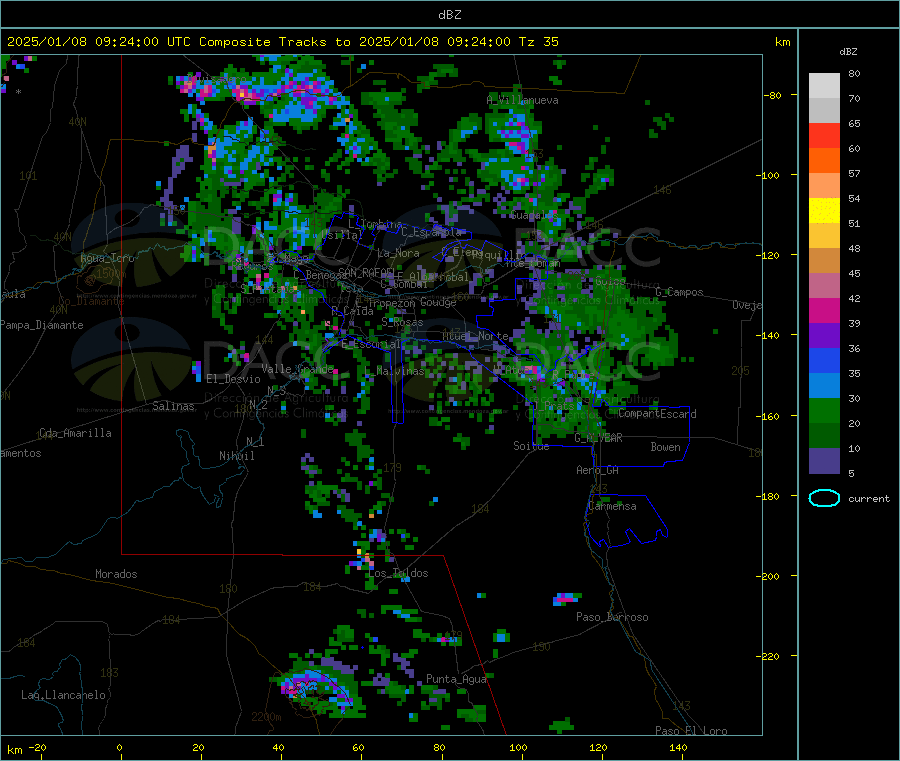
Task: Click the Carmensa map label
Action: 612,507
